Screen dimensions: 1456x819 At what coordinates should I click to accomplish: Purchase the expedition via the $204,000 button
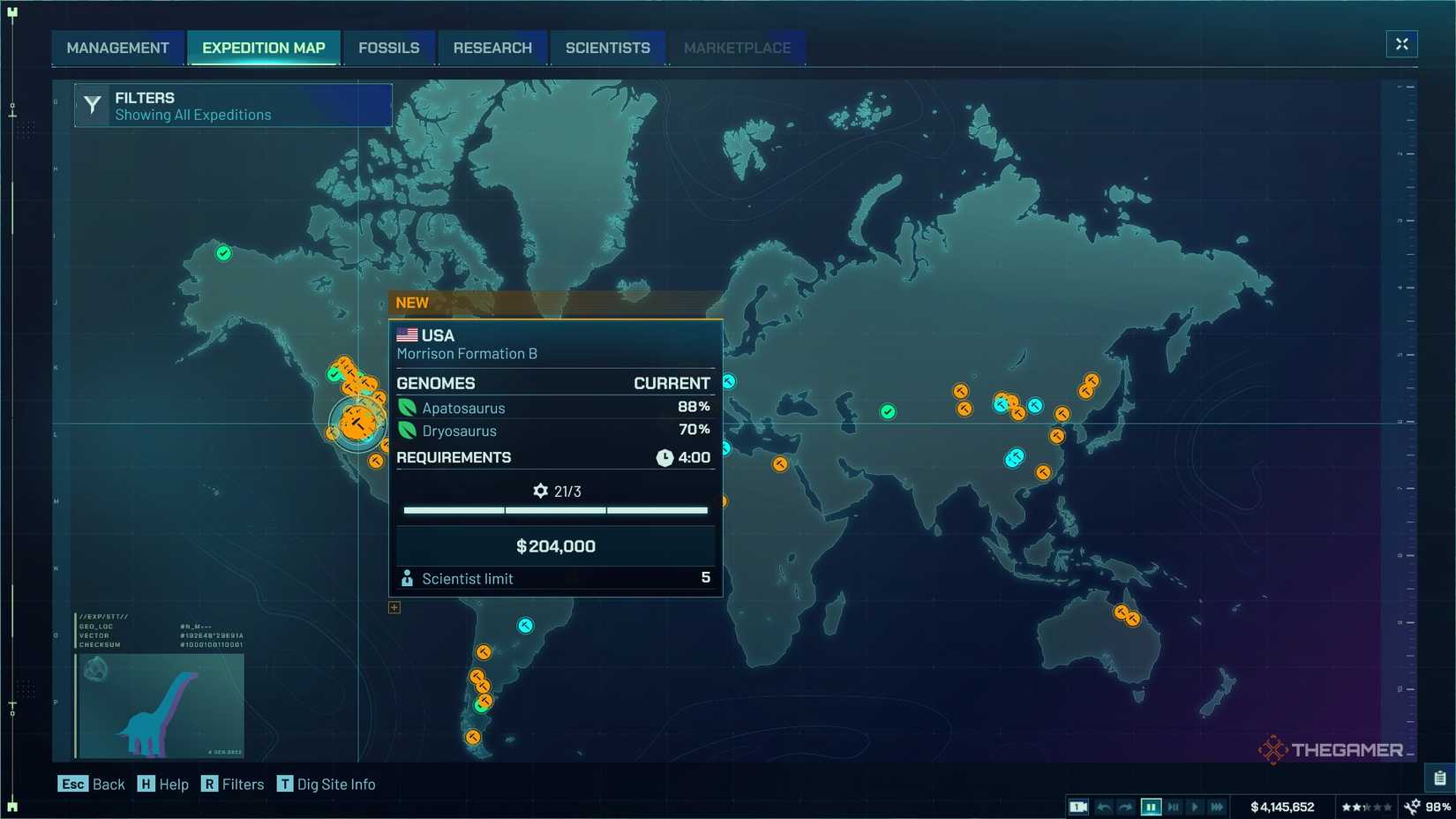pos(555,545)
